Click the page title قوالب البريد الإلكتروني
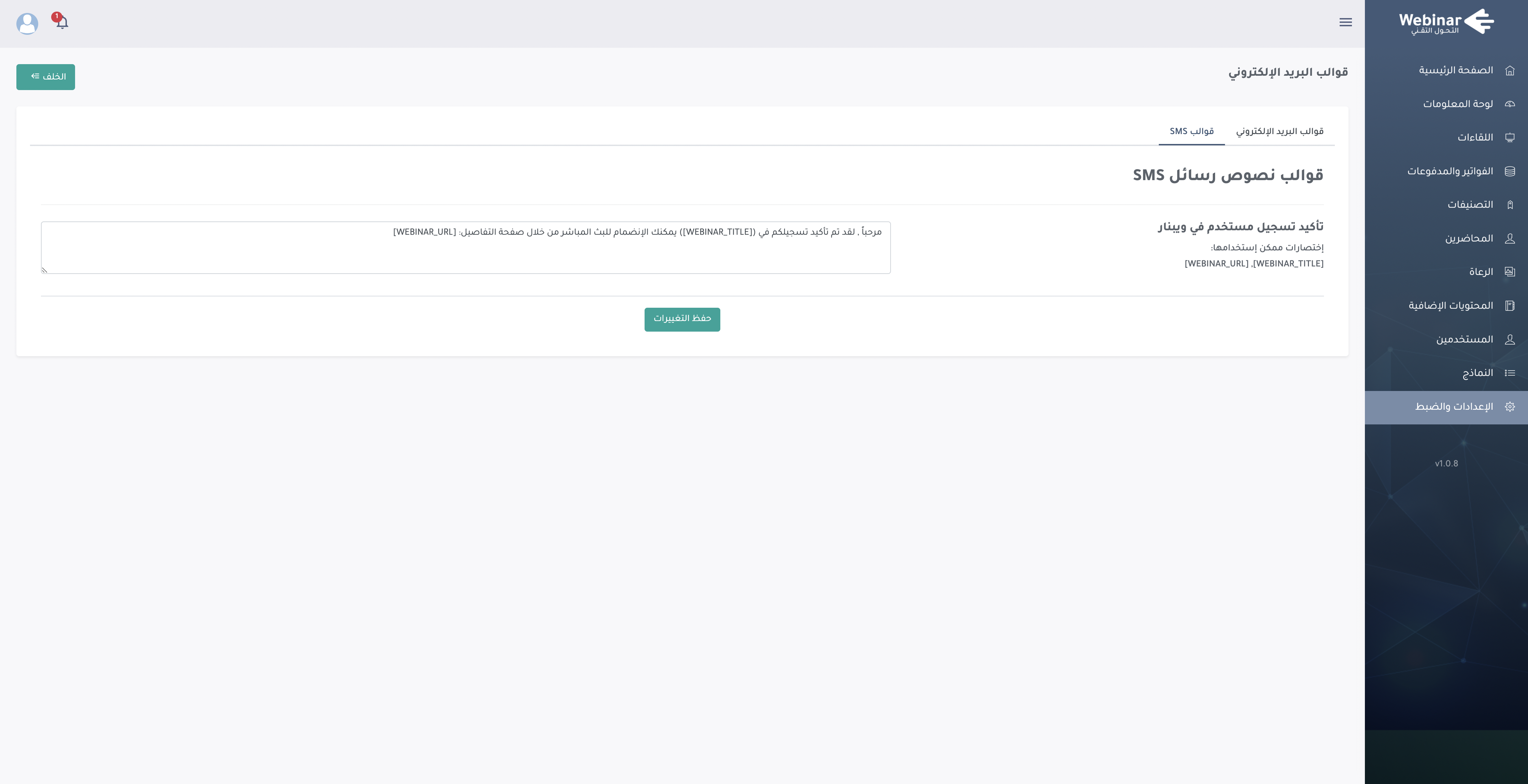 click(1288, 72)
